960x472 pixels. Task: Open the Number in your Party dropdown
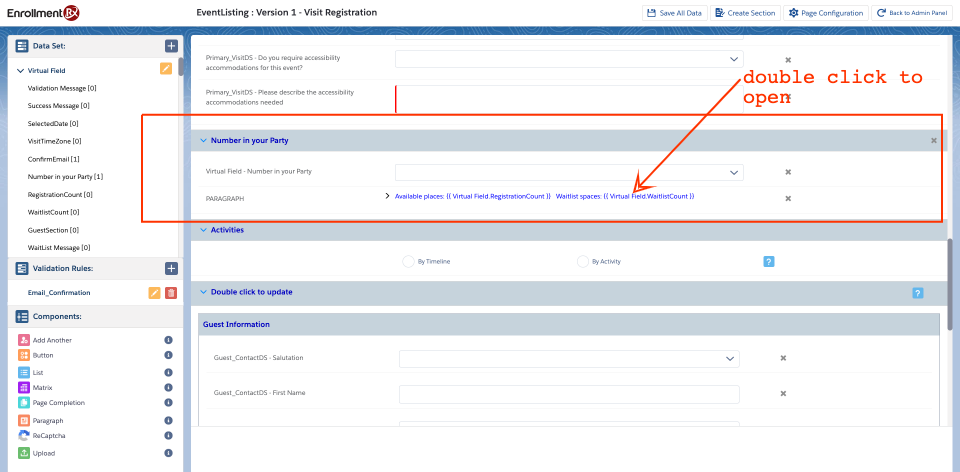(569, 172)
